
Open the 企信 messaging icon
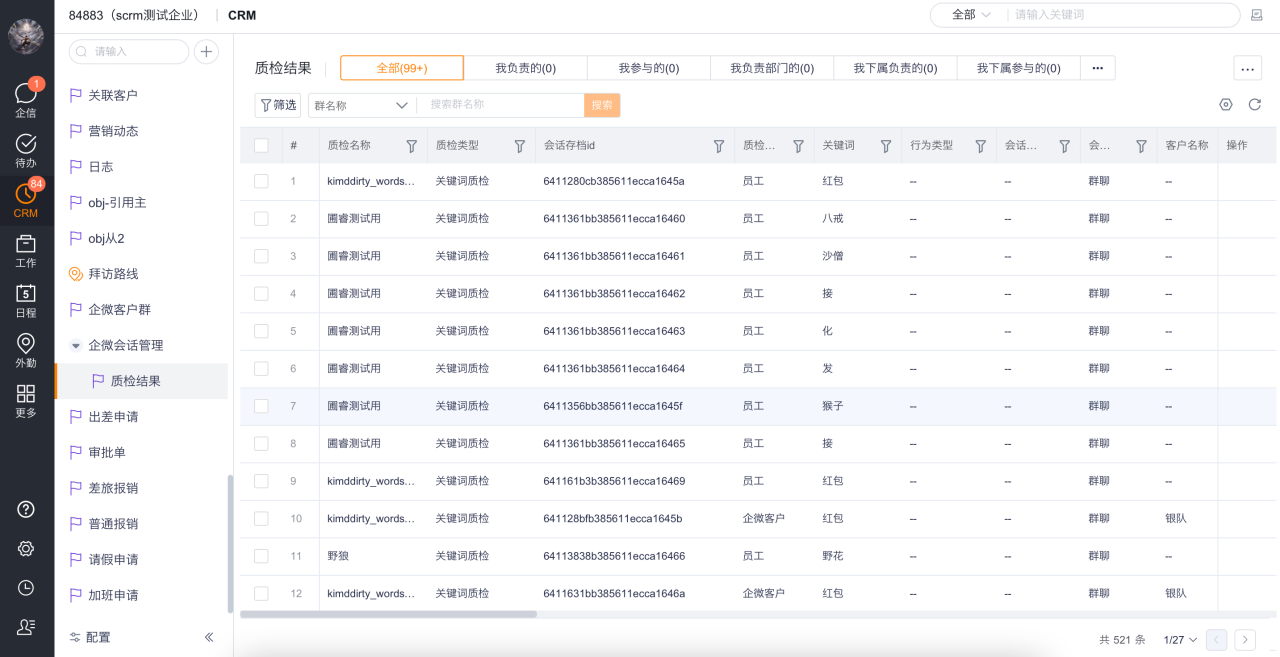(x=26, y=98)
